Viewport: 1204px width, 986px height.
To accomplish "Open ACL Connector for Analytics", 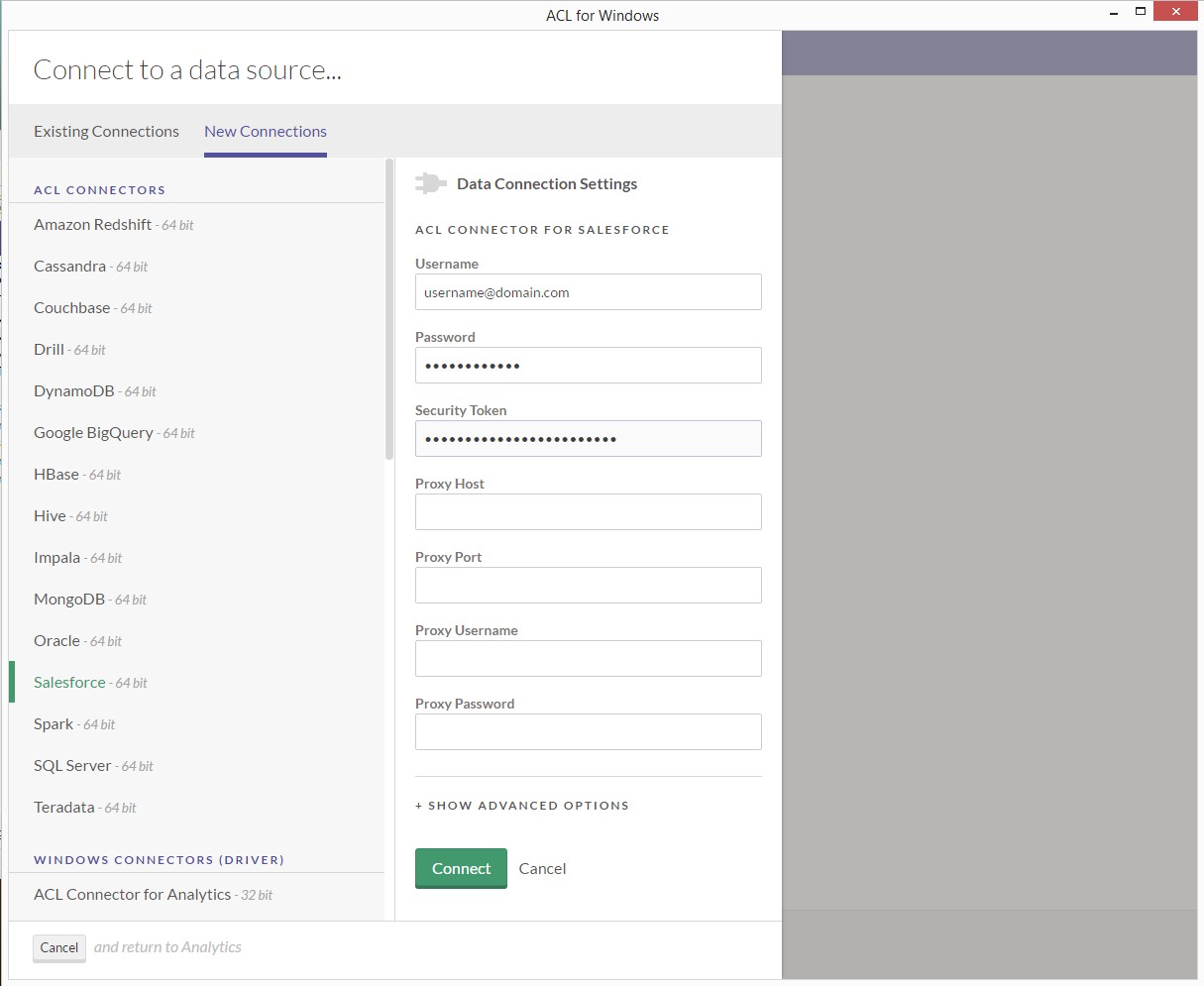I will coord(132,894).
